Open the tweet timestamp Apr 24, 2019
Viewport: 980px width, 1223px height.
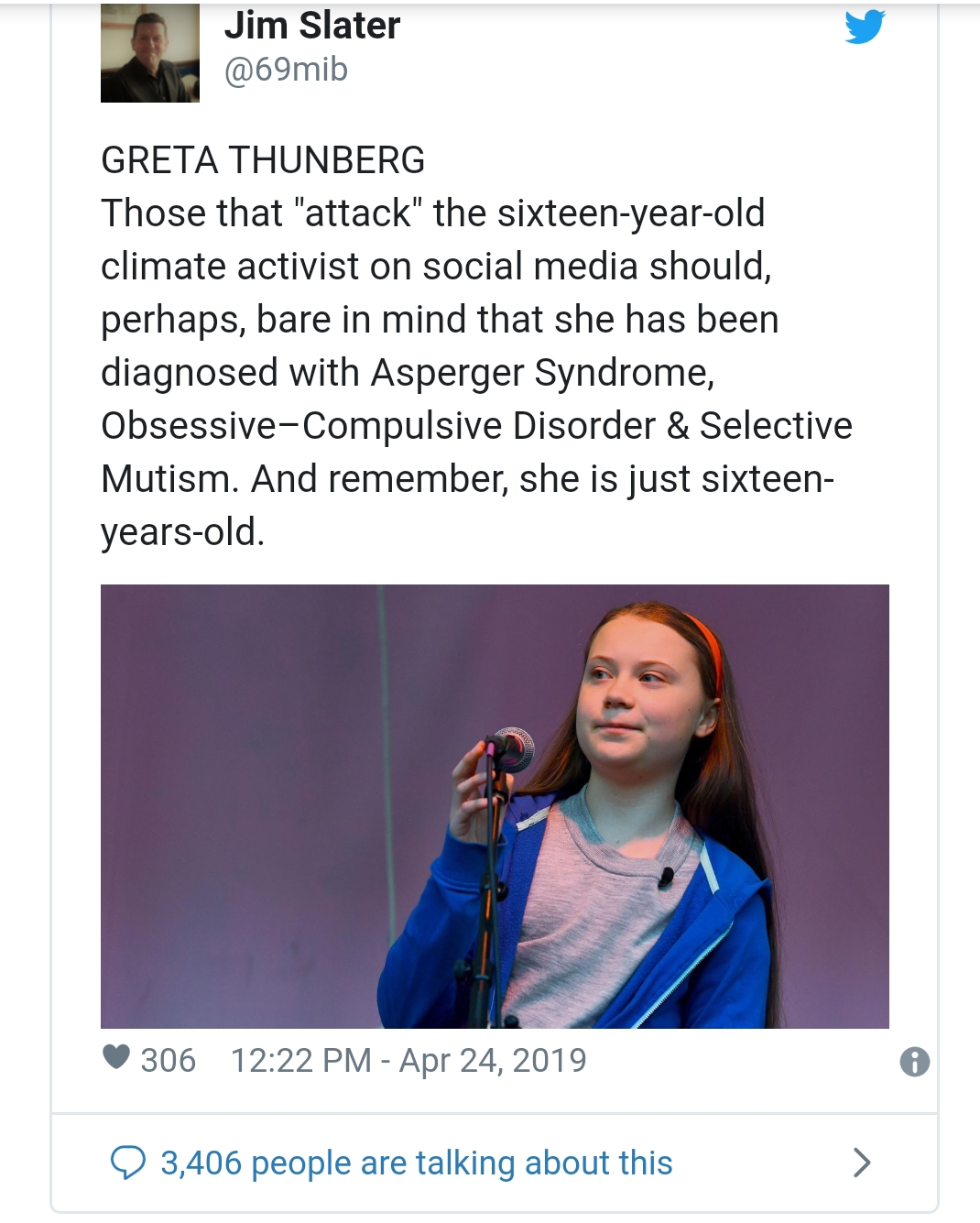tap(493, 1061)
